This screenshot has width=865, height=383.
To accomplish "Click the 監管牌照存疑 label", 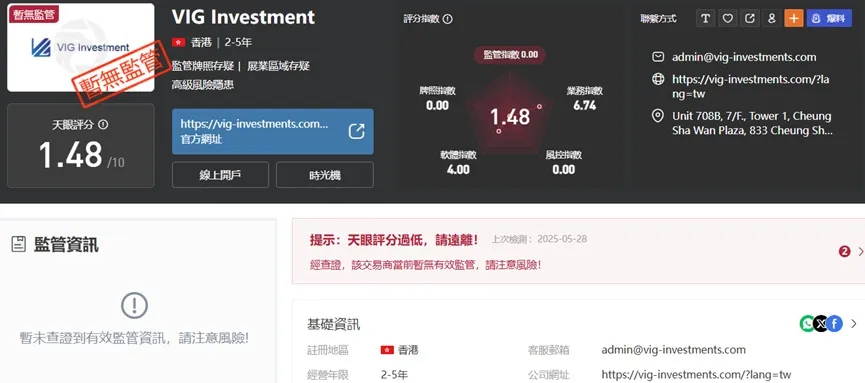I will [202, 66].
